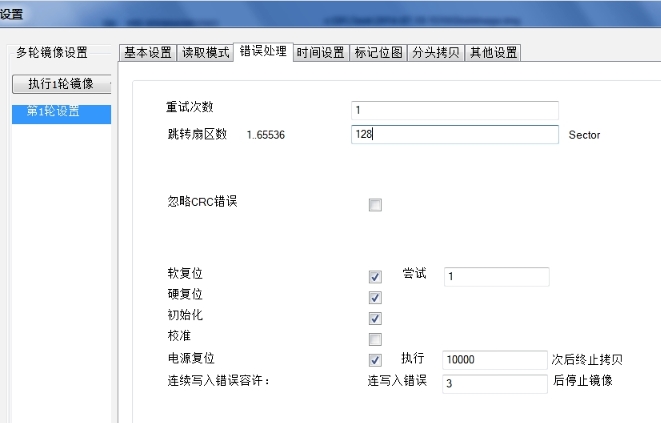Focus the 跳转扇区数 field showing 128
Image resolution: width=661 pixels, height=423 pixels.
[x=454, y=134]
